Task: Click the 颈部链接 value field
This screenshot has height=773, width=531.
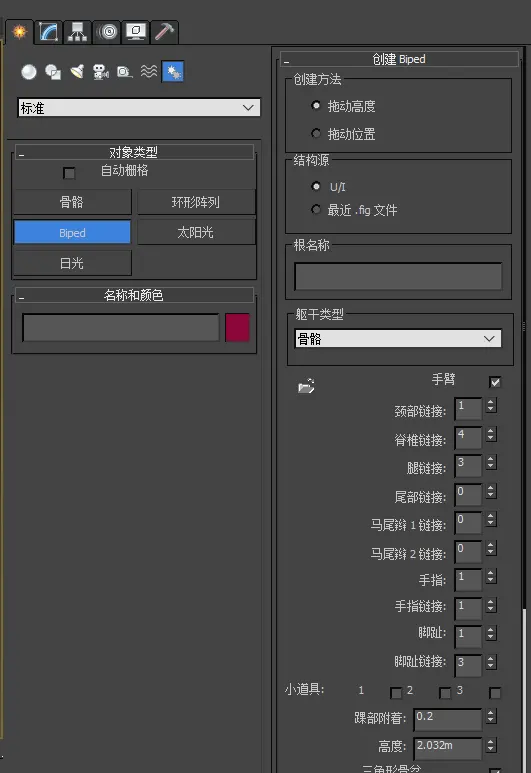Action: (468, 409)
